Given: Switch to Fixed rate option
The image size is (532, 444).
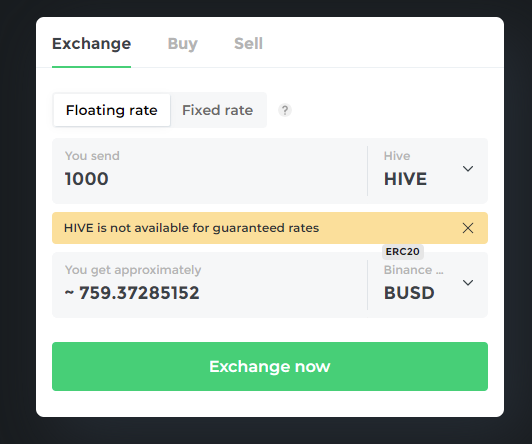Looking at the screenshot, I should click(x=217, y=110).
